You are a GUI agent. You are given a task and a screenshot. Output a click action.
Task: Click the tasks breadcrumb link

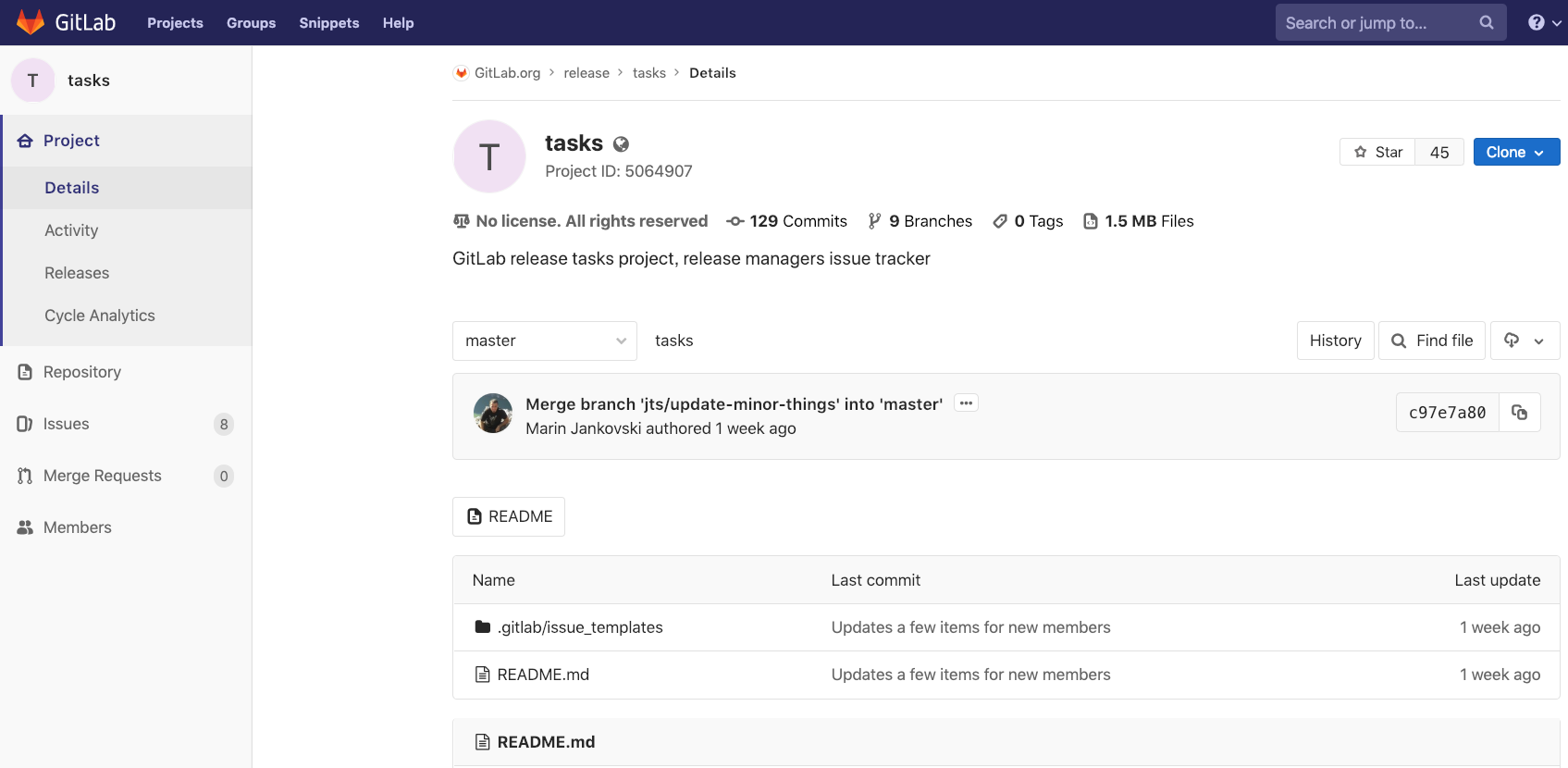point(649,73)
